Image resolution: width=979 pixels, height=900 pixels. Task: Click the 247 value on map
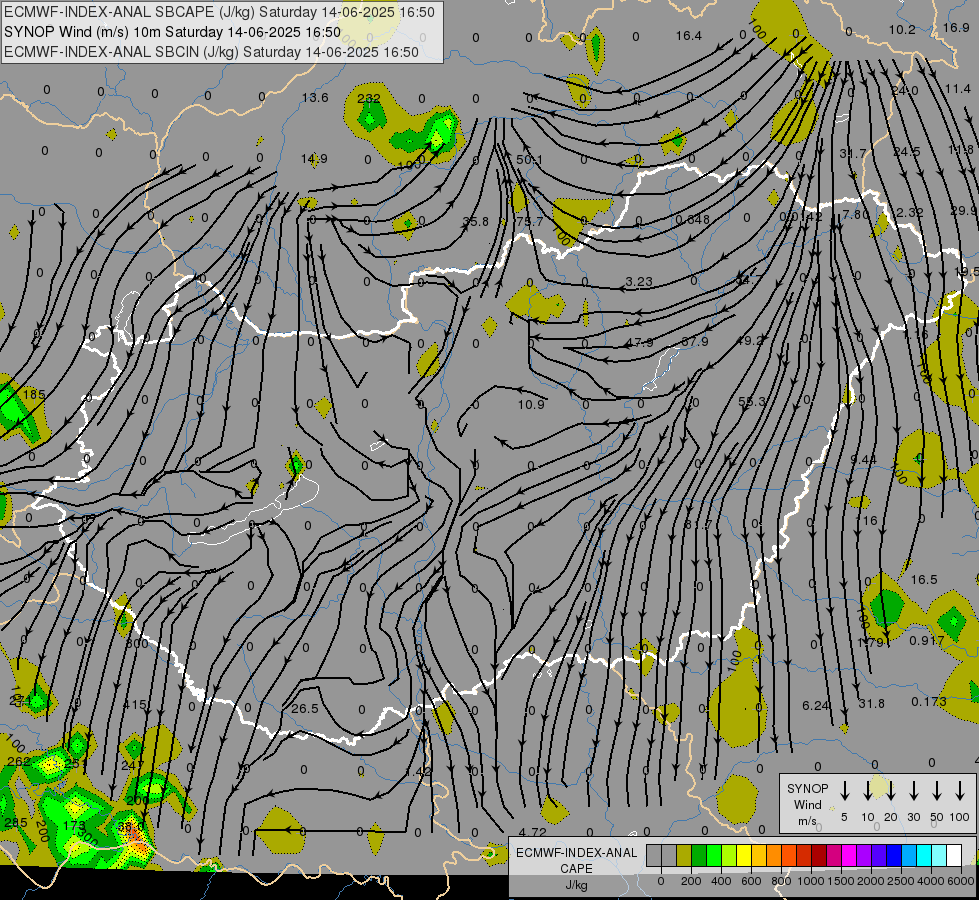pos(132,765)
